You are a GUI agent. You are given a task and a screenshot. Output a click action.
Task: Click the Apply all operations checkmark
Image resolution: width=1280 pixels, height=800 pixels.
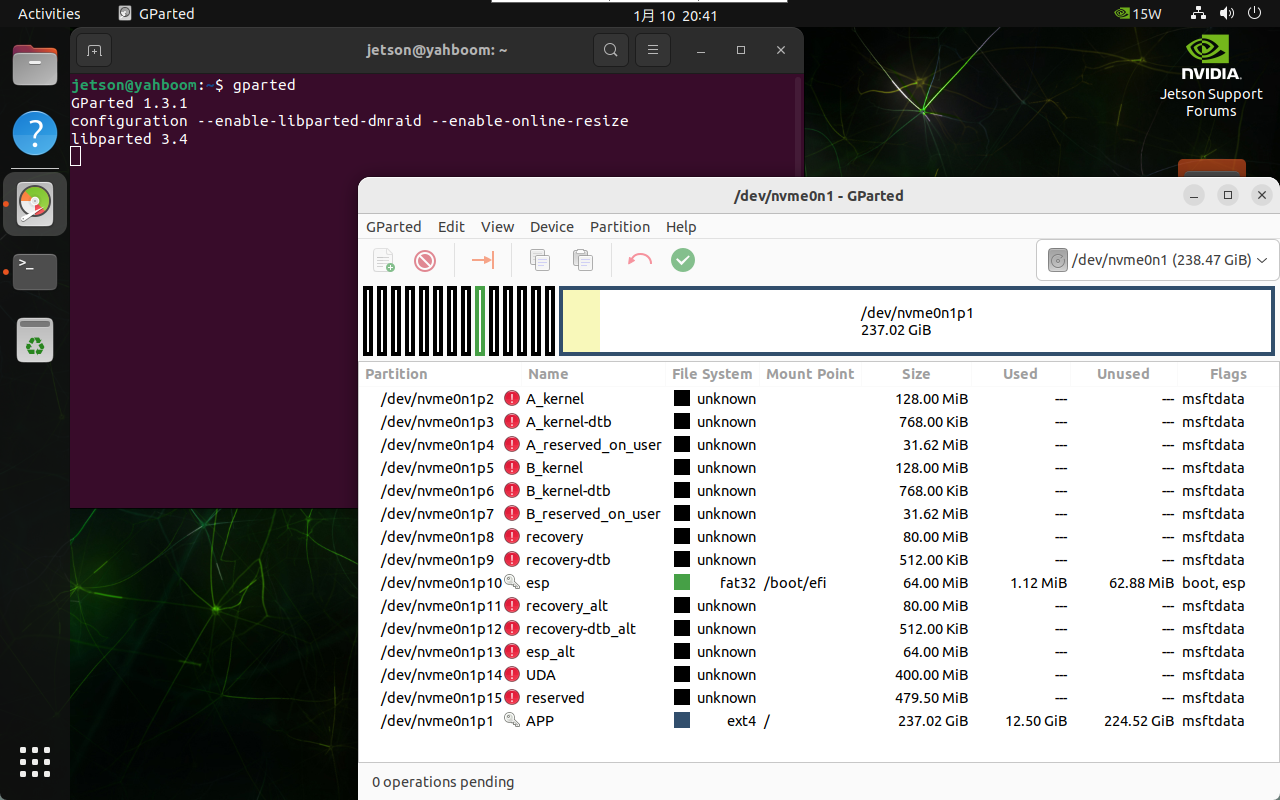[x=683, y=261]
